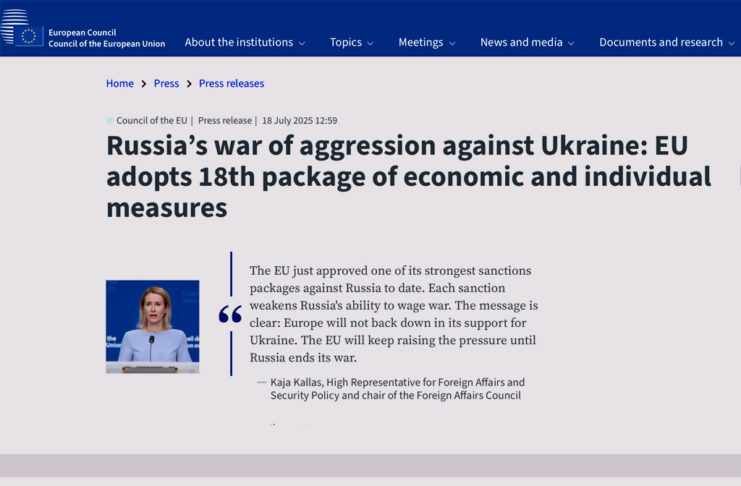Click the 'Press release' type label

[225, 121]
